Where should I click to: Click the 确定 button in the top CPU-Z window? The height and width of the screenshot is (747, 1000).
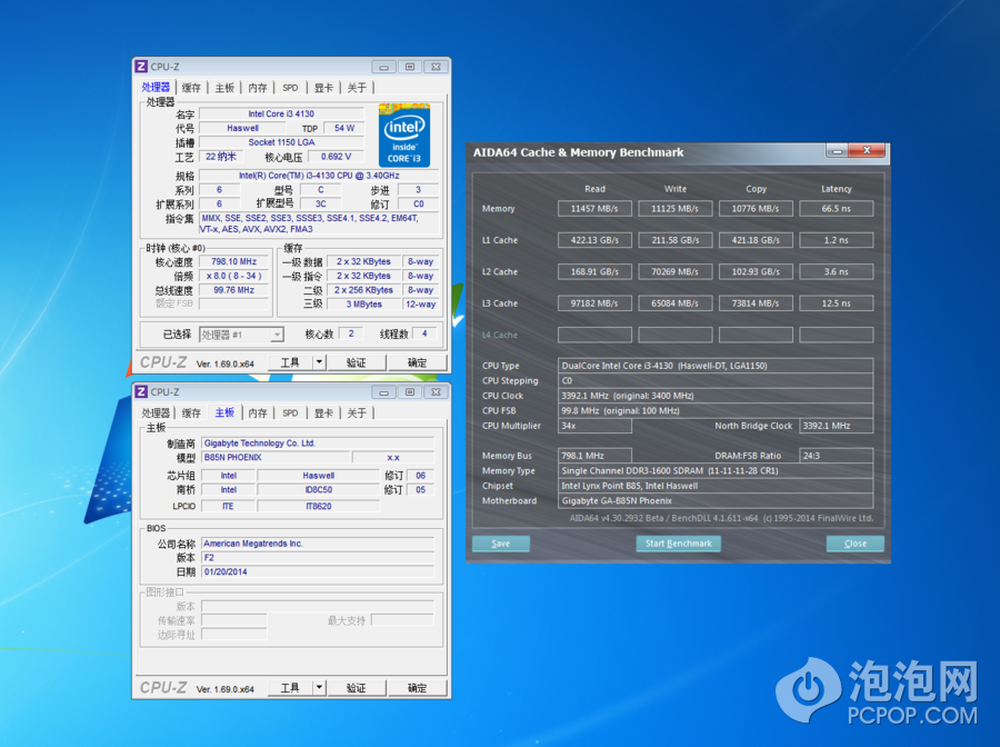click(417, 362)
